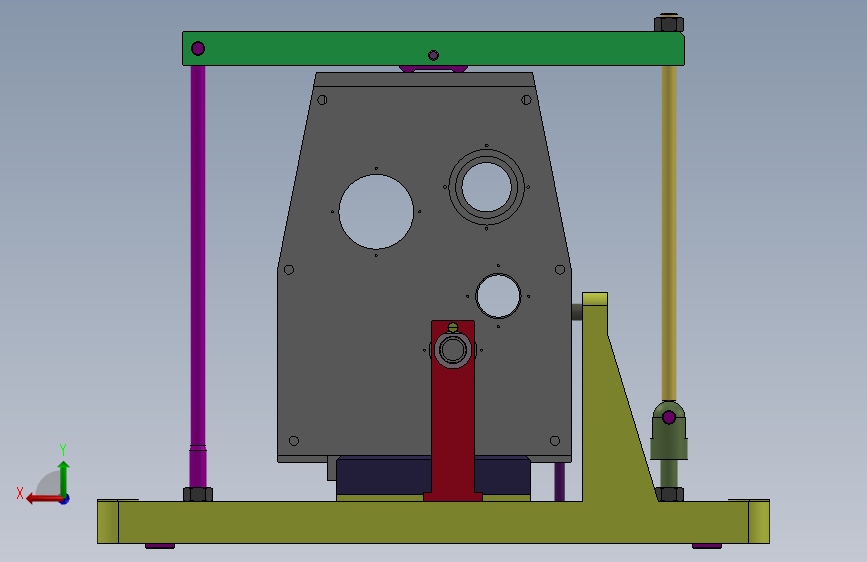
Task: Select the red pedestal bracket
Action: (x=453, y=431)
